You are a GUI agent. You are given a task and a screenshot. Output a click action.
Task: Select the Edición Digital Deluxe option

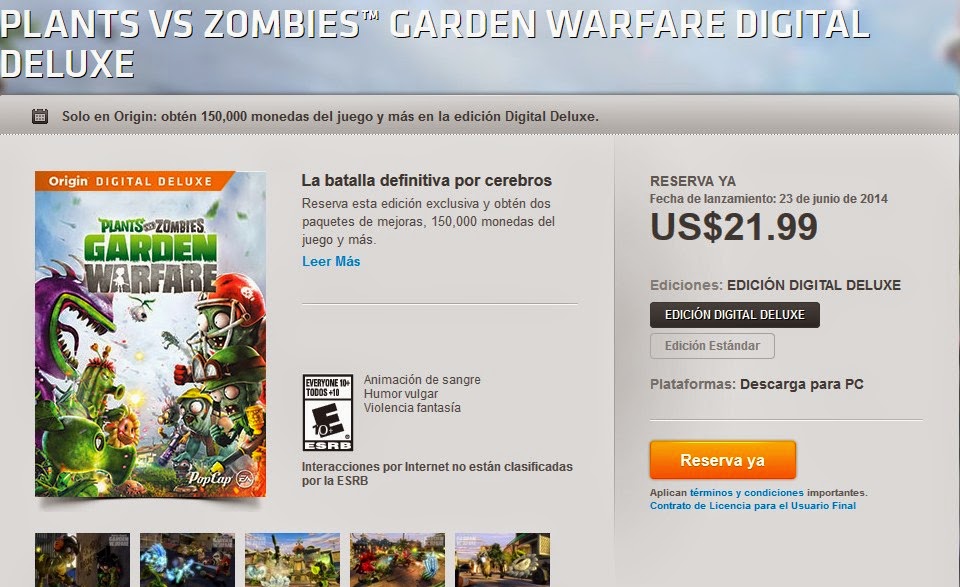tap(735, 315)
